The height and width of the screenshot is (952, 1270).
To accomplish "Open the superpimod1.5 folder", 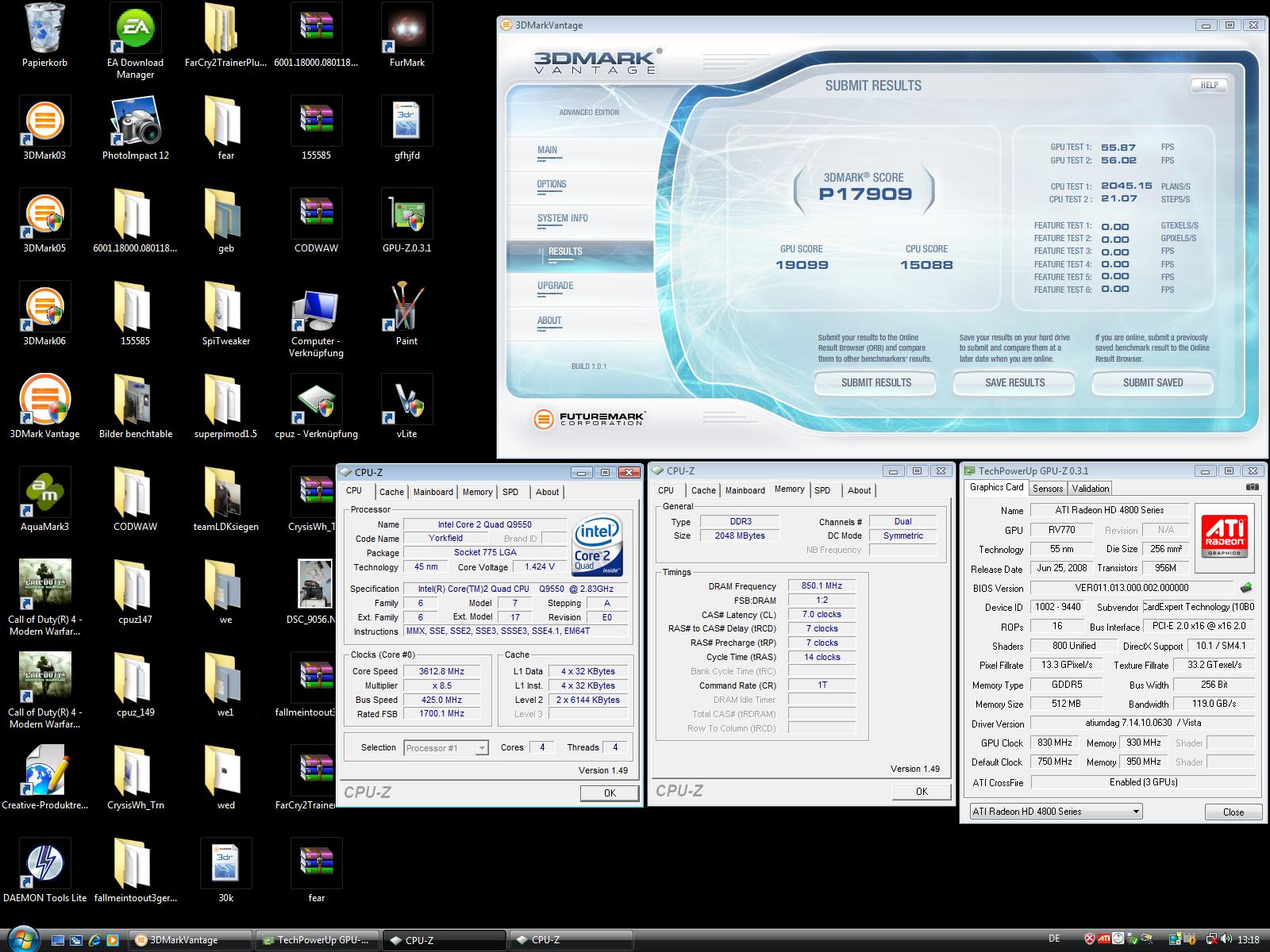I will (225, 407).
